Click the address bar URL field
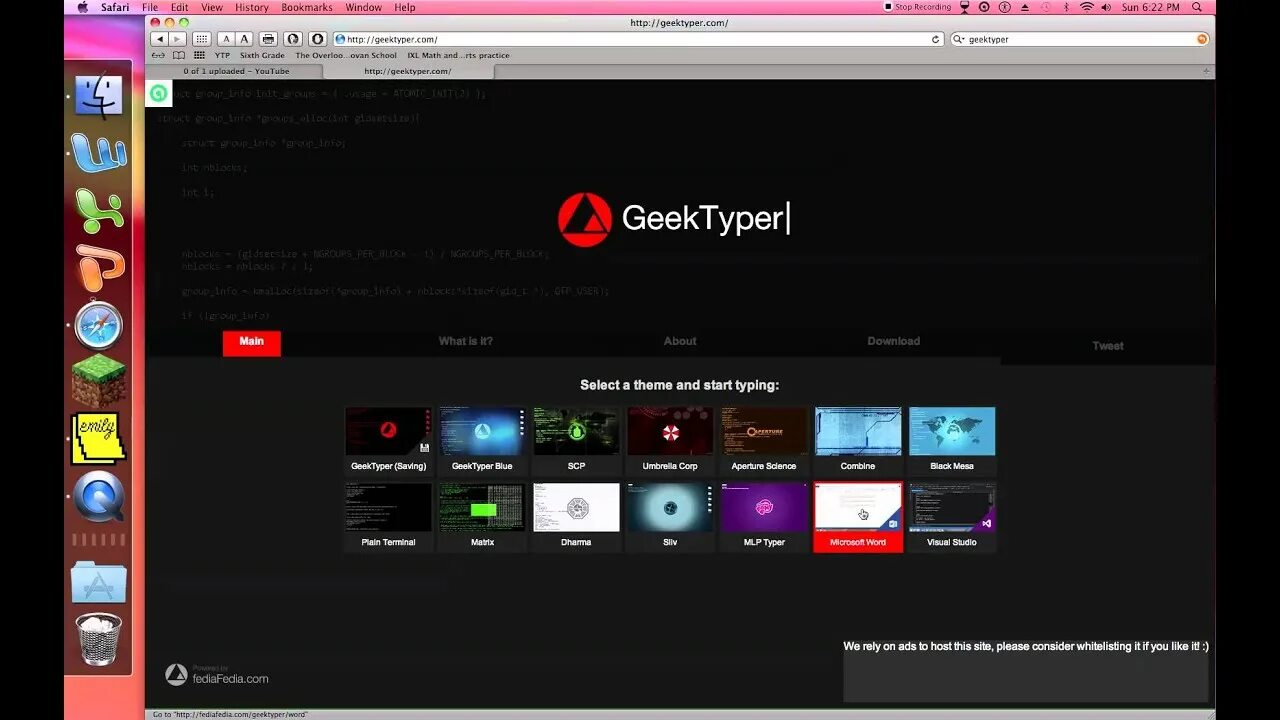The width and height of the screenshot is (1280, 720). coord(637,39)
